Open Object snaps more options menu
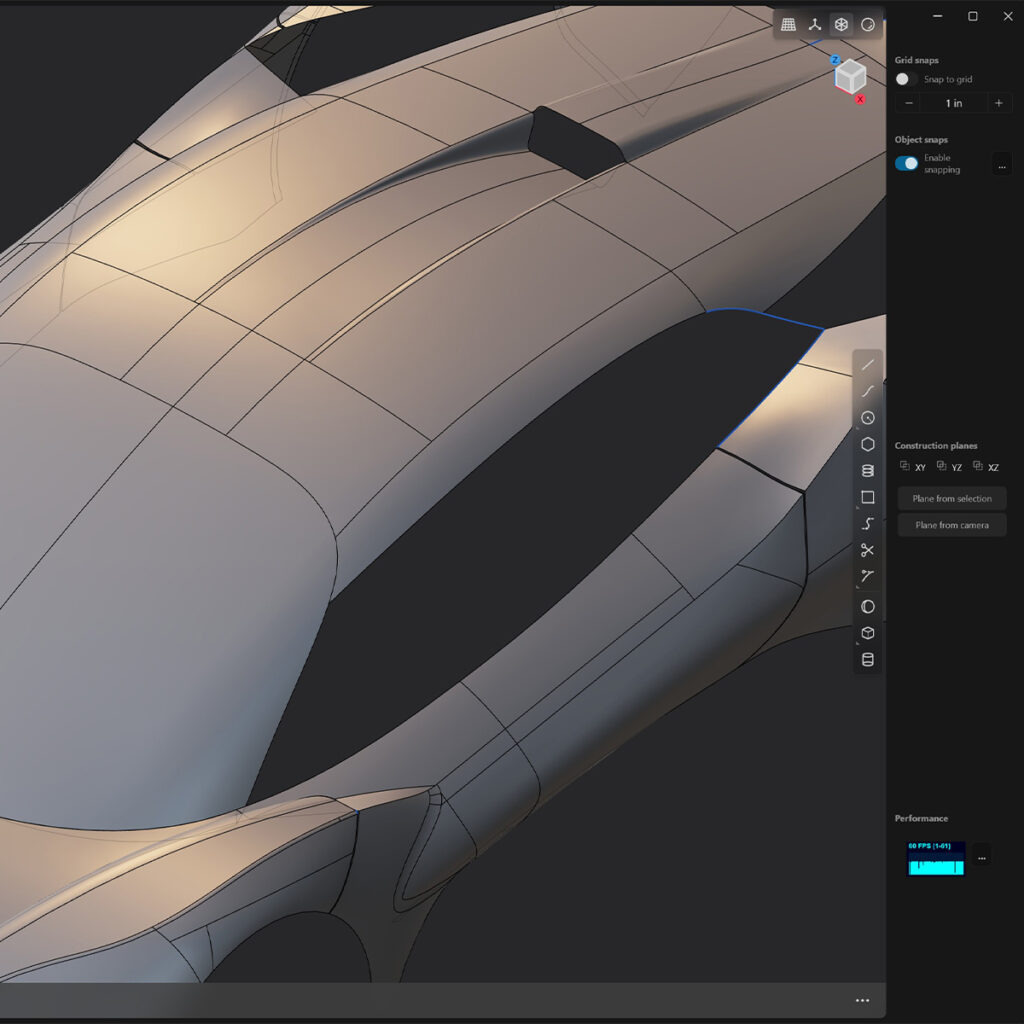Screen dimensions: 1024x1024 click(x=1001, y=165)
